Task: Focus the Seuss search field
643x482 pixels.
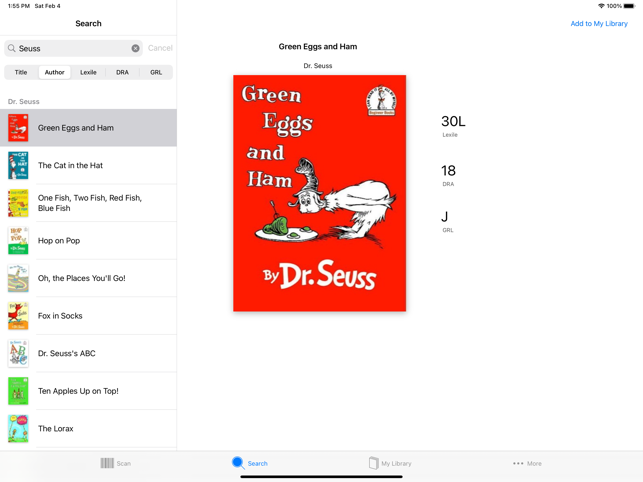Action: [x=73, y=48]
